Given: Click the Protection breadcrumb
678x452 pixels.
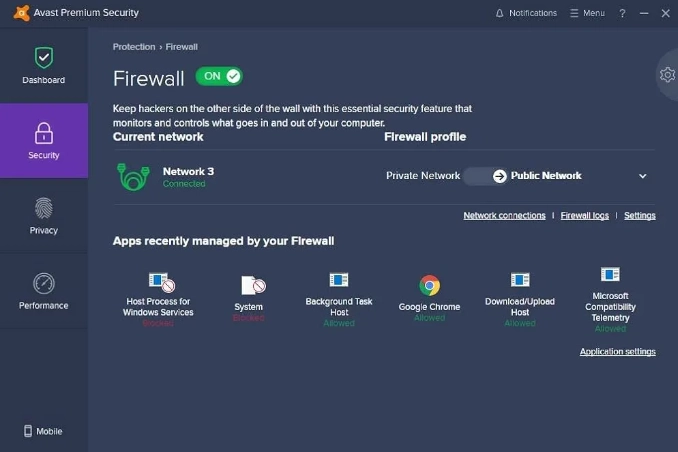Looking at the screenshot, I should 134,47.
